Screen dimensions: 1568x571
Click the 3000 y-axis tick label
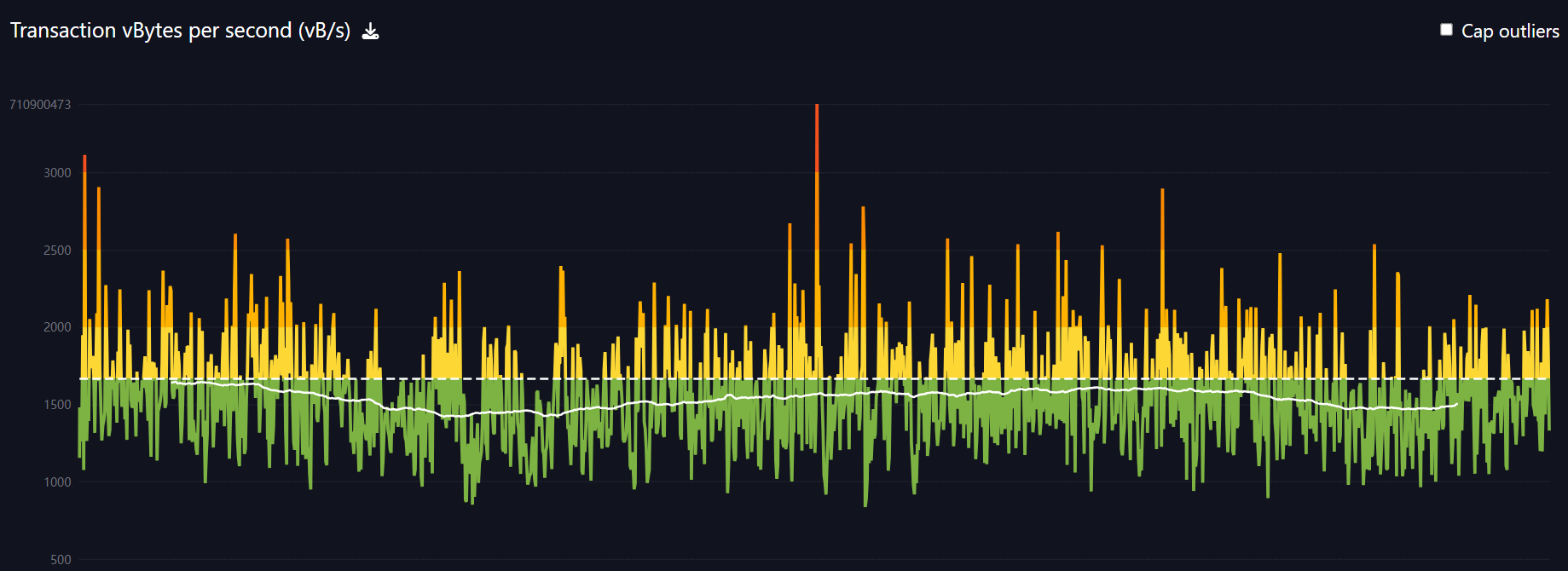[57, 173]
